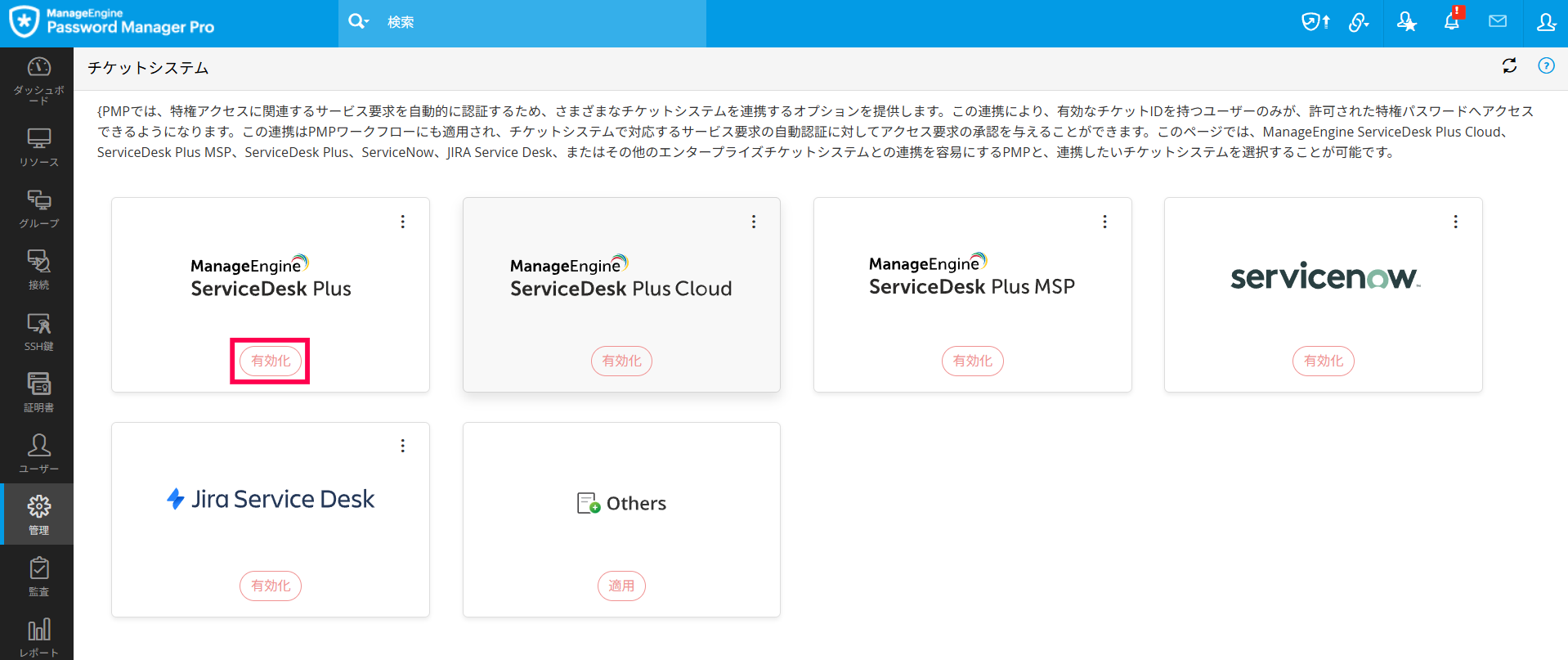The image size is (1568, 660).
Task: Open the user profile icon in header
Action: [1546, 22]
